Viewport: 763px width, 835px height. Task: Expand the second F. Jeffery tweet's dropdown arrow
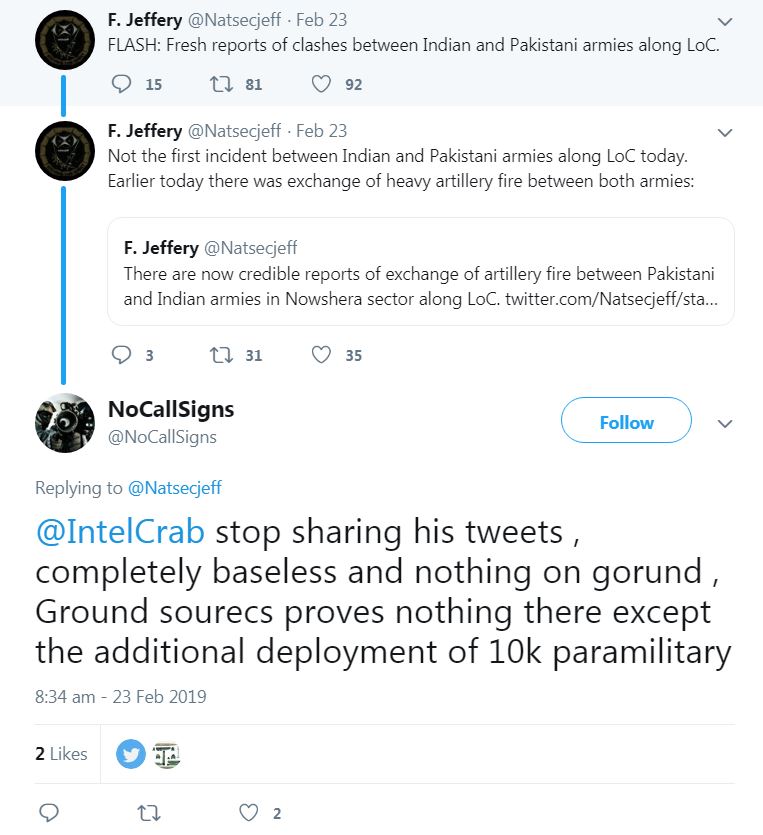(725, 132)
